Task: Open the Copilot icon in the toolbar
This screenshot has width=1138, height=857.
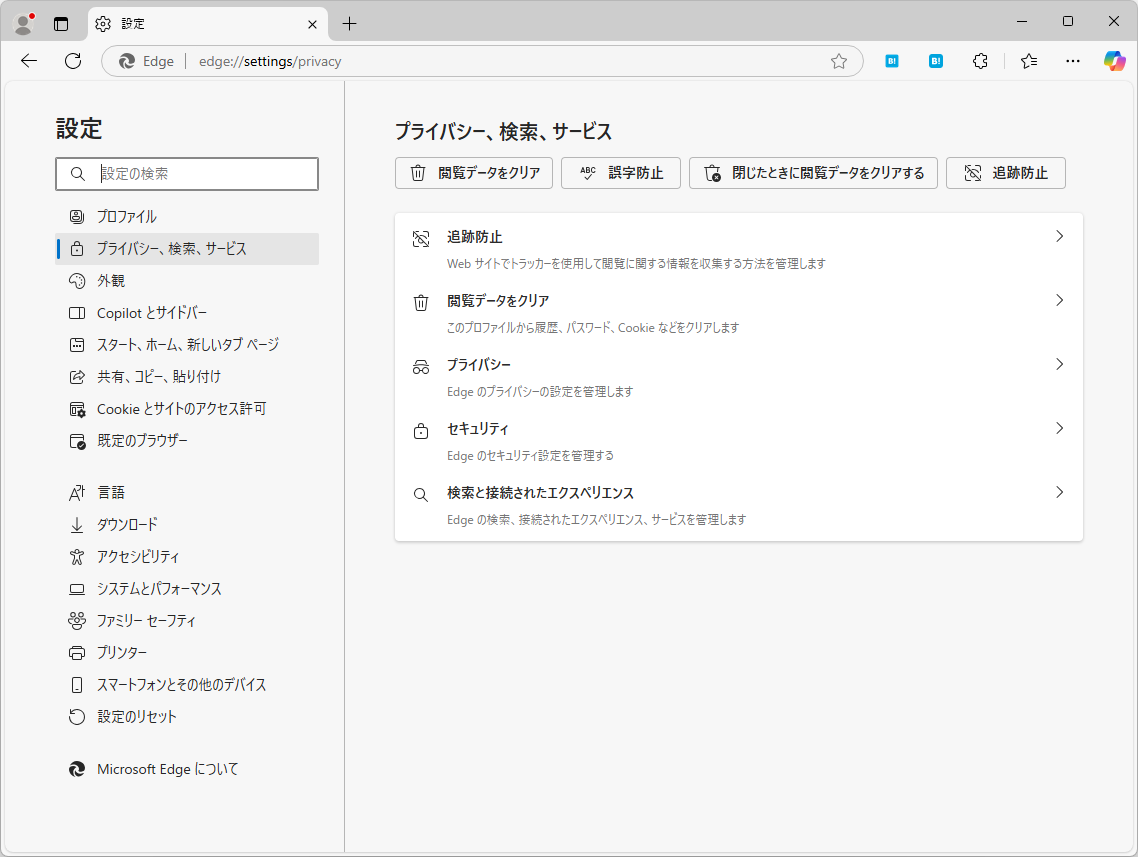Action: coord(1114,61)
